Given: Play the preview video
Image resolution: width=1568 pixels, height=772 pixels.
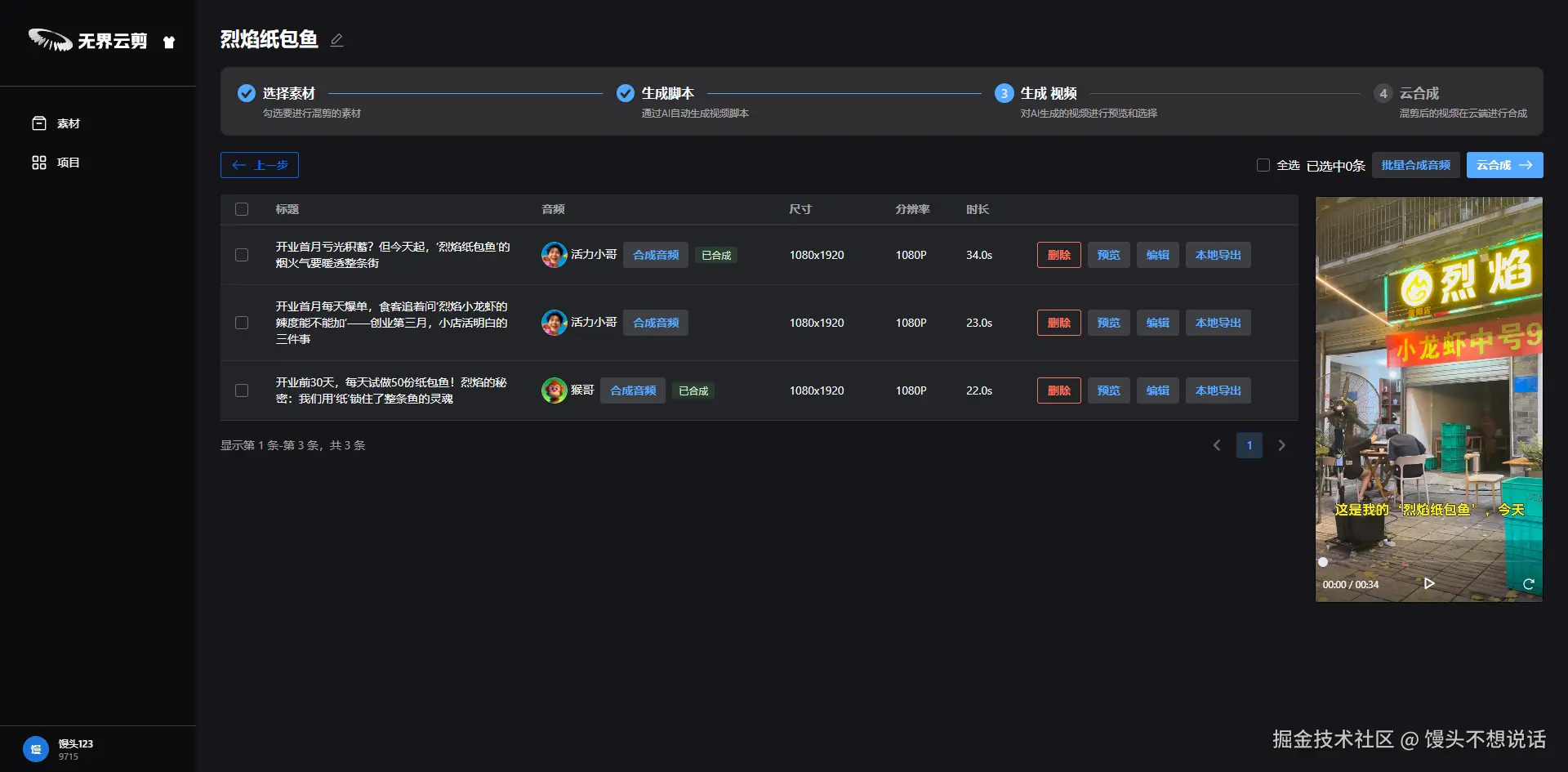Looking at the screenshot, I should pyautogui.click(x=1429, y=583).
